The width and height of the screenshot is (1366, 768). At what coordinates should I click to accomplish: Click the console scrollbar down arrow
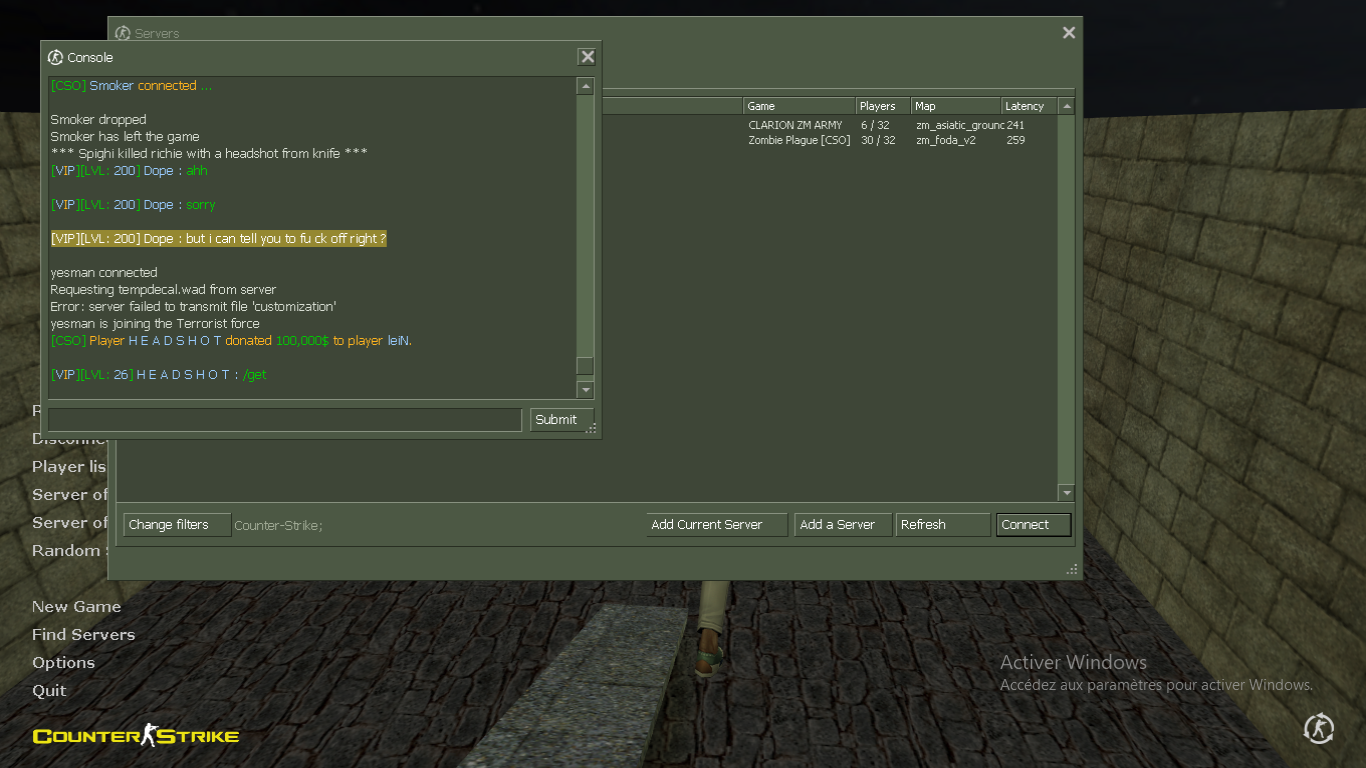point(586,390)
